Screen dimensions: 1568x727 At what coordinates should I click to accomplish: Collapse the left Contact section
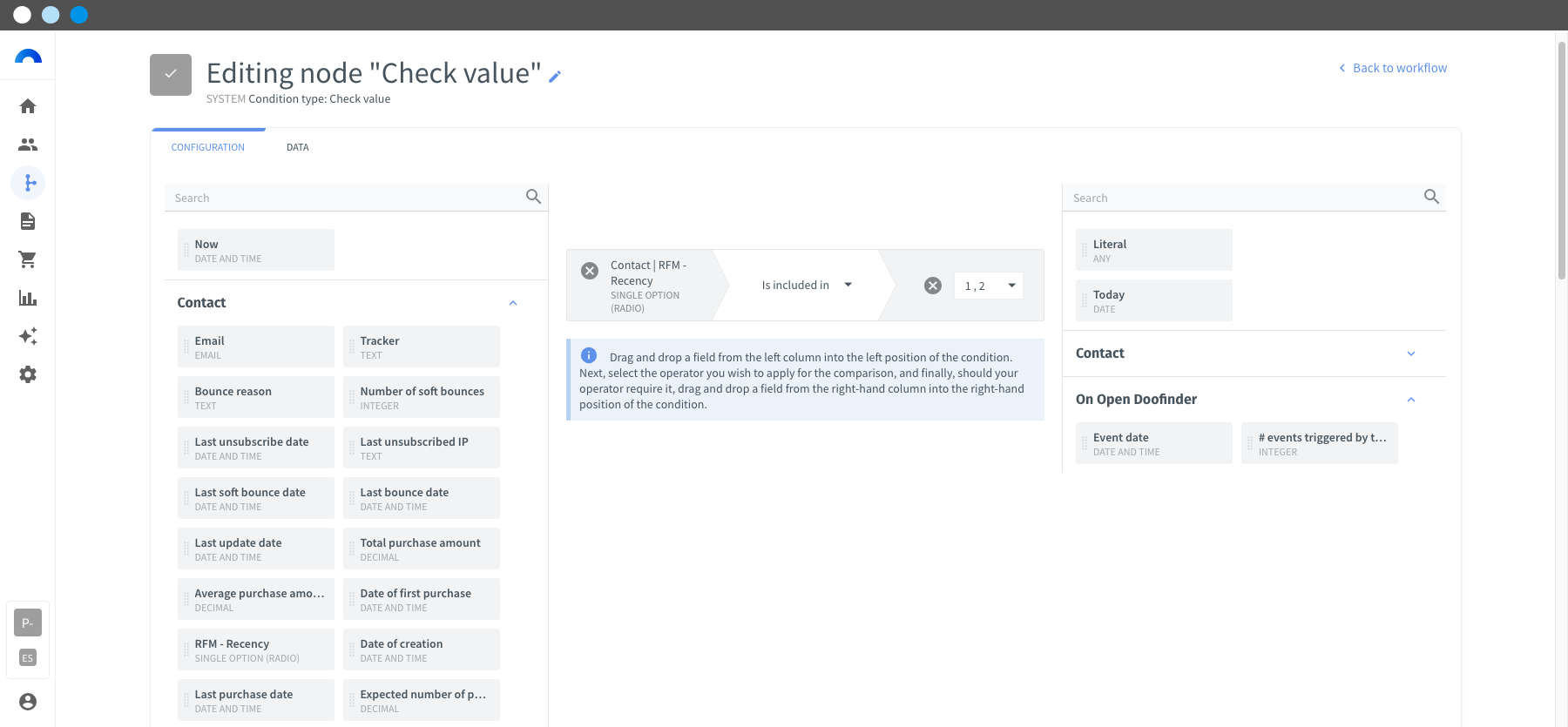point(513,303)
